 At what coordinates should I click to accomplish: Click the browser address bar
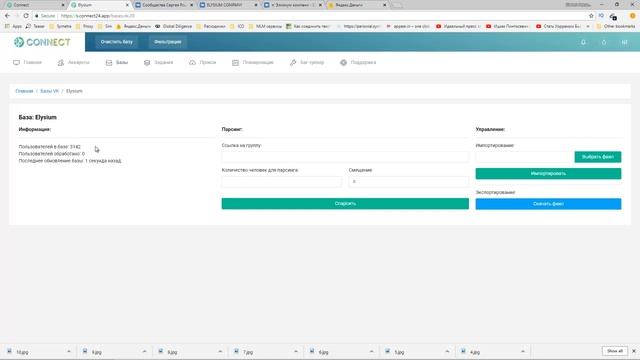[x=310, y=16]
